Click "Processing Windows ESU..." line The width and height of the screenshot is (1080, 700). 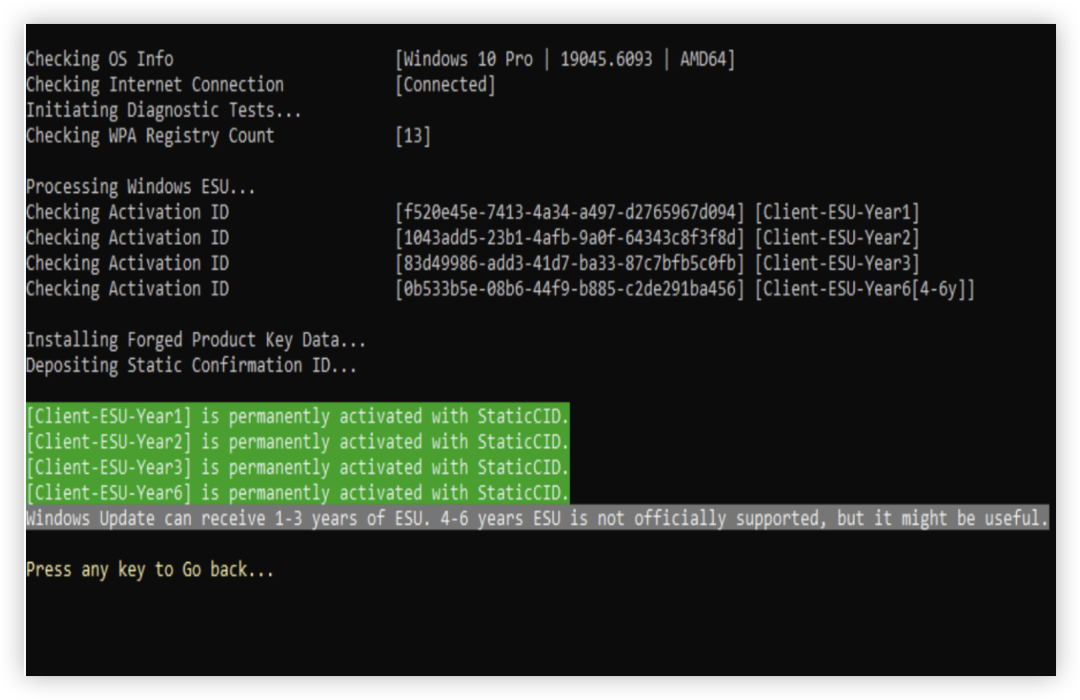(x=140, y=187)
